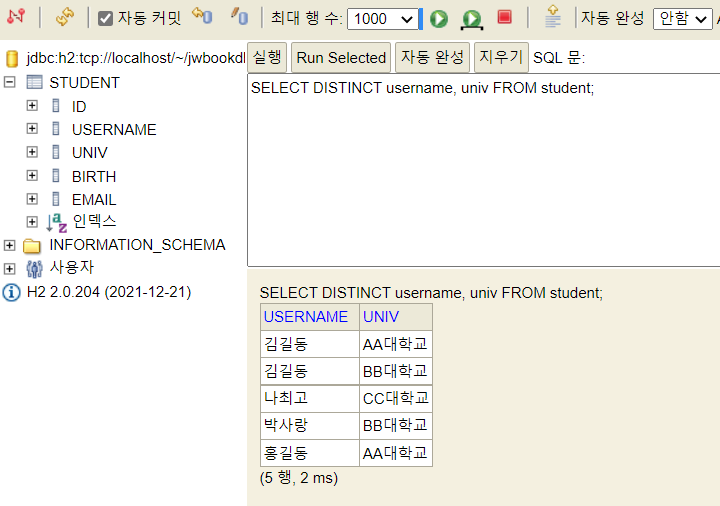Screen dimensions: 720x506
Task: Click the rollback icon
Action: tap(202, 16)
